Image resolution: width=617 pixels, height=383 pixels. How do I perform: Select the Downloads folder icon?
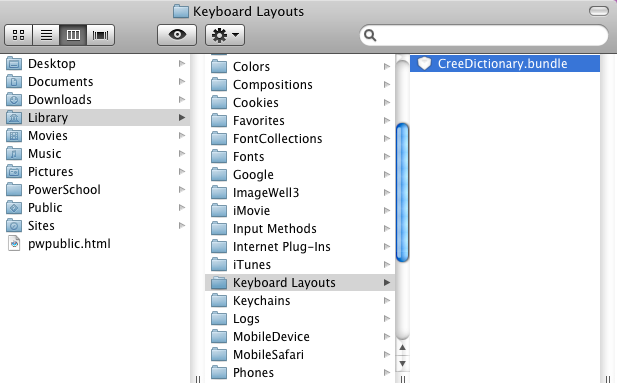point(14,100)
